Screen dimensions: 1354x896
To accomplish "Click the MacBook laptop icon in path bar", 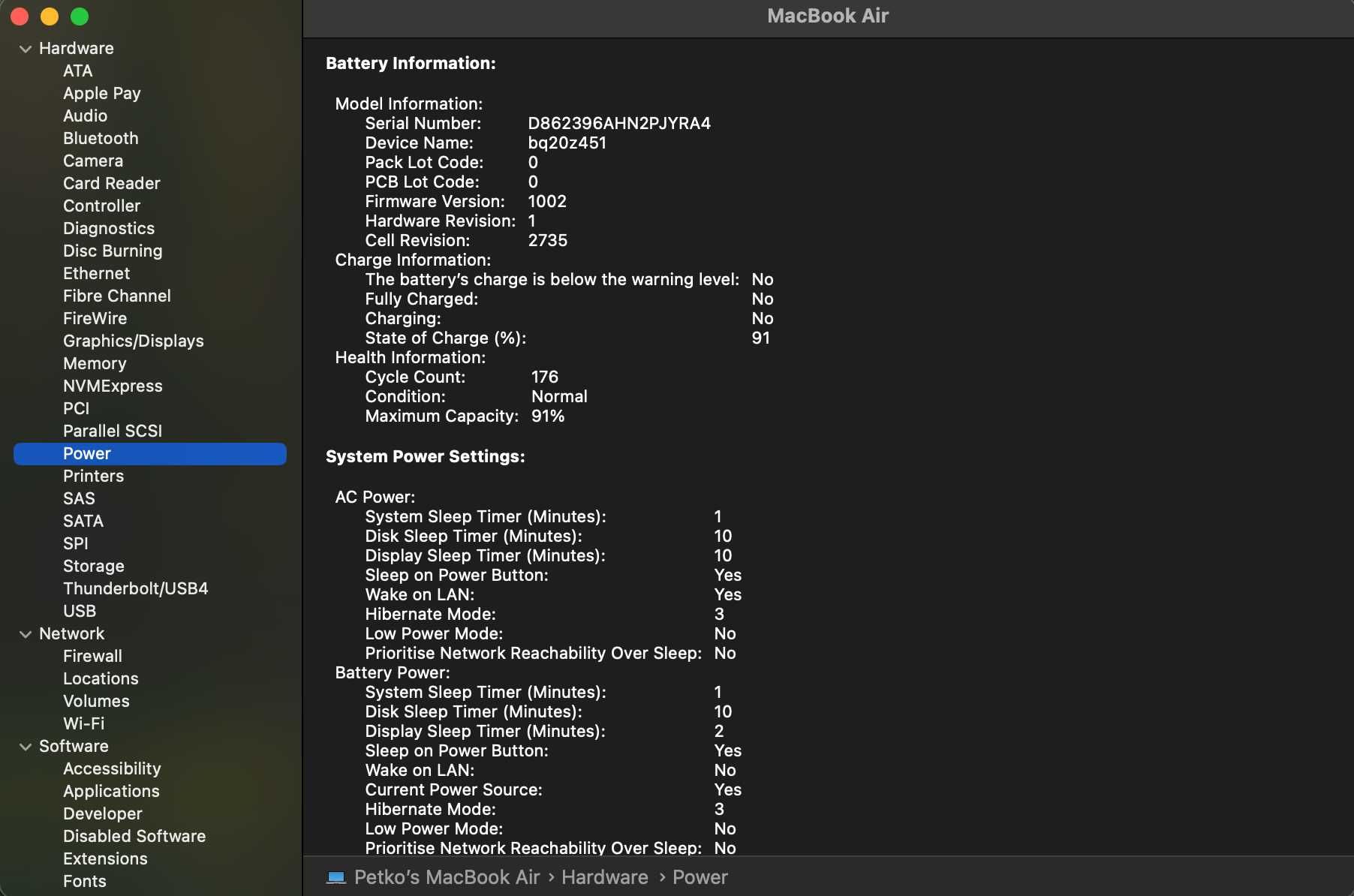I will click(x=336, y=877).
